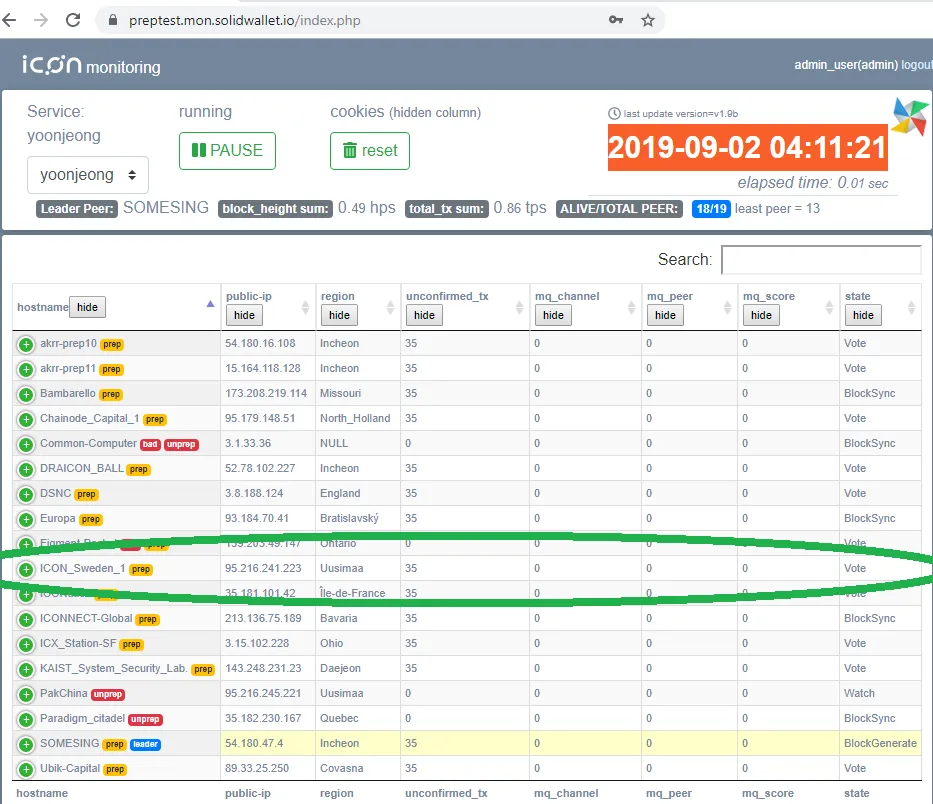Expand row details for akrr-prep11

click(x=26, y=370)
